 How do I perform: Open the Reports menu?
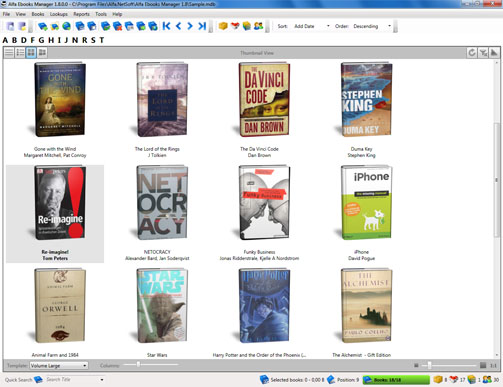[x=81, y=14]
